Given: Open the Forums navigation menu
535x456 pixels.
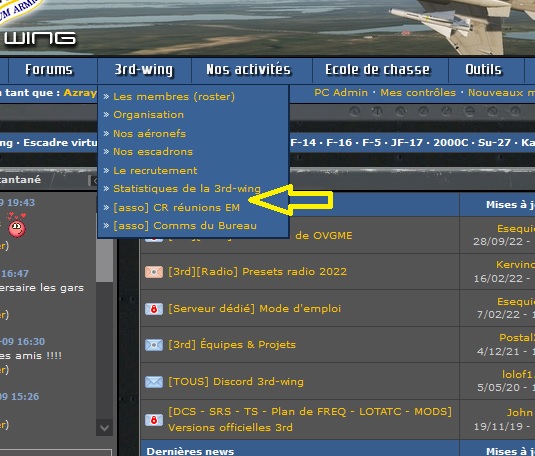Looking at the screenshot, I should [49, 70].
